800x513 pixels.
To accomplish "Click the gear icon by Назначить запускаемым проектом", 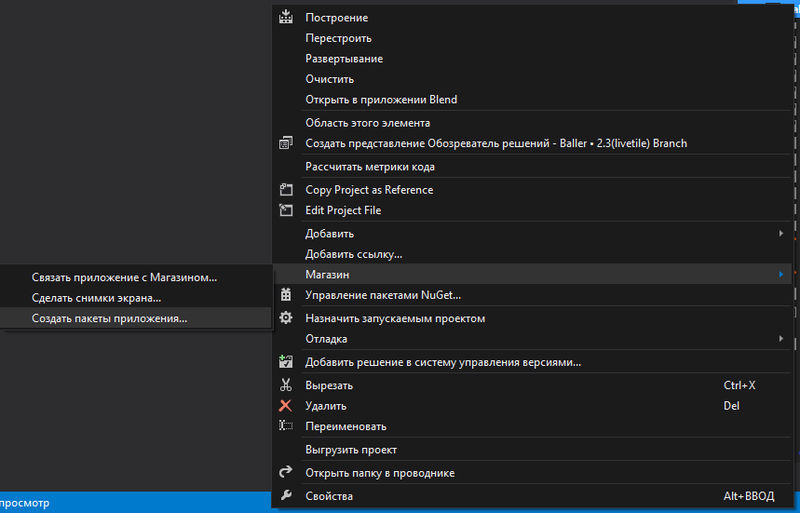I will (x=286, y=318).
